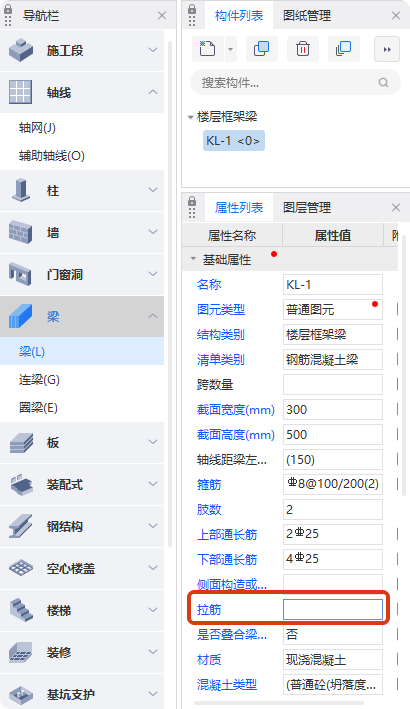Viewport: 410px width, 709px height.
Task: Switch to the 属性列表 tab
Action: click(x=239, y=208)
